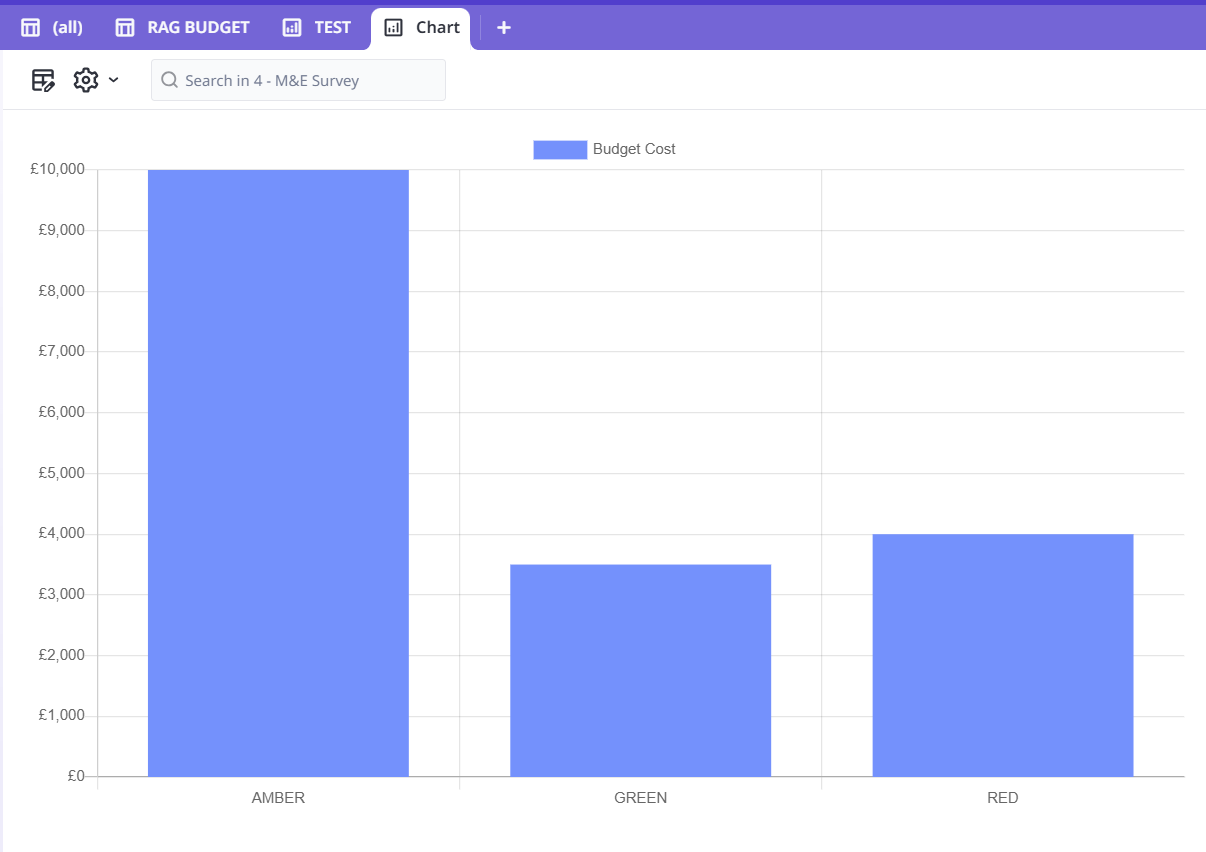Image resolution: width=1206 pixels, height=852 pixels.
Task: Expand the chevron next to the gear
Action: (x=114, y=80)
